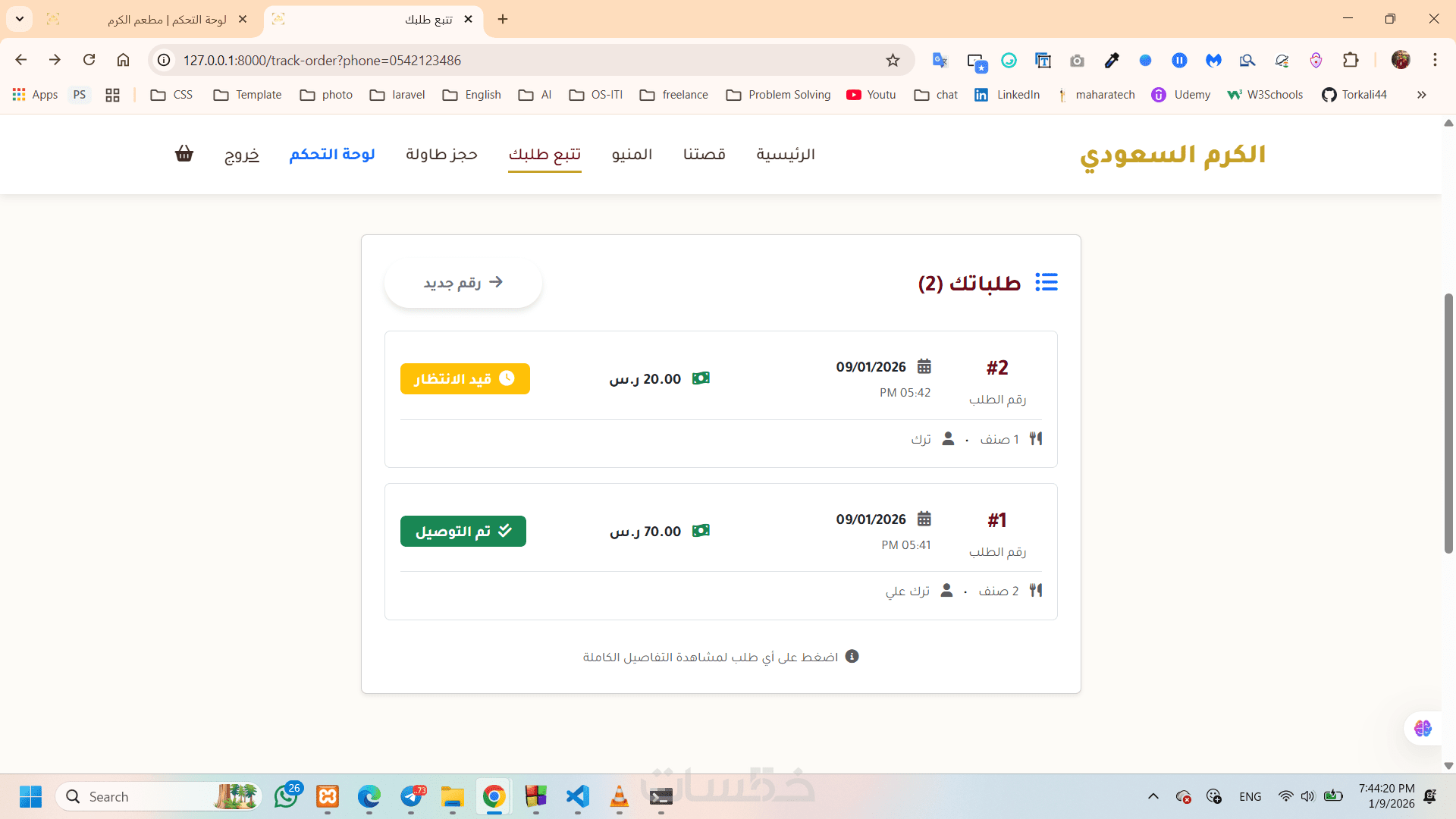Viewport: 1456px width, 819px height.
Task: Show more bookmarks chevron
Action: click(x=1421, y=95)
